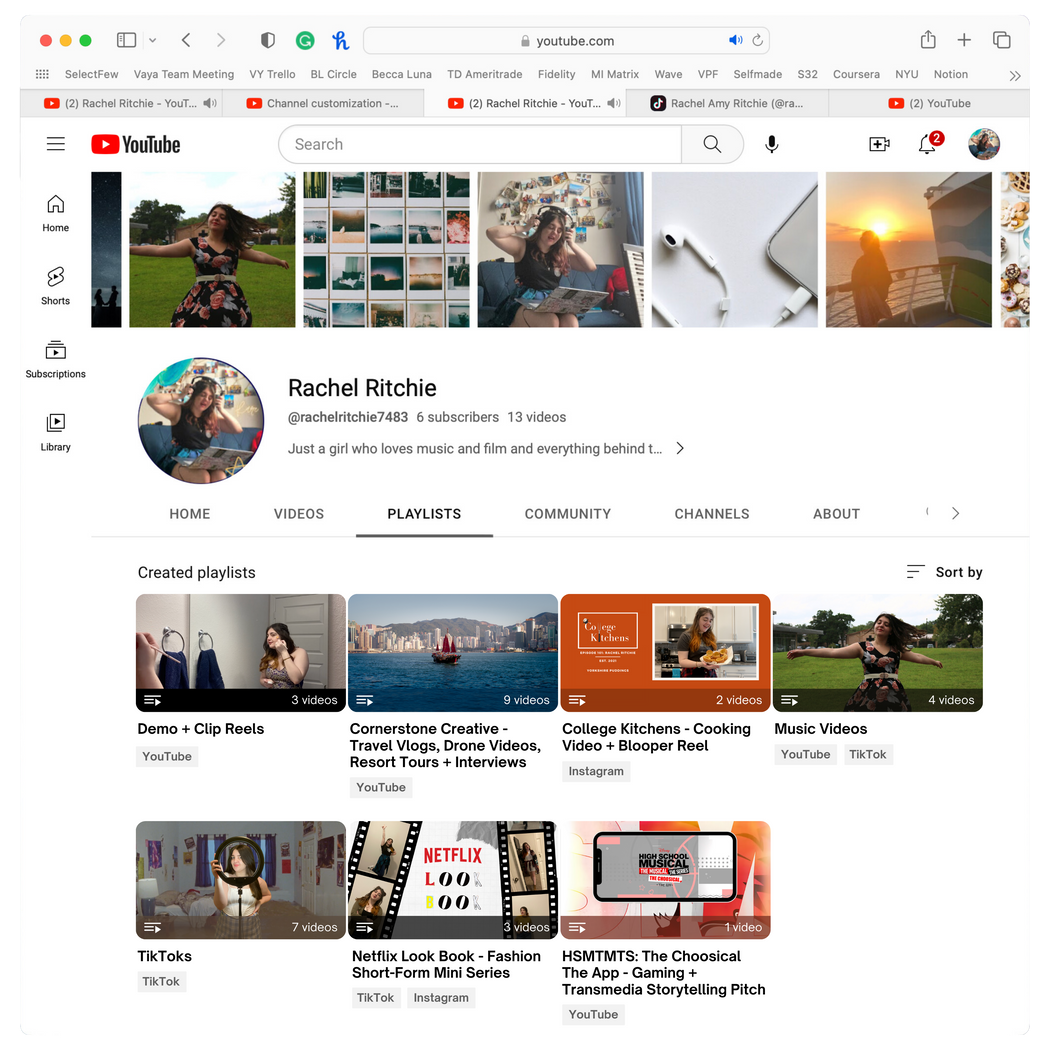The image size is (1050, 1050).
Task: Open Library in the left sidebar
Action: [56, 432]
